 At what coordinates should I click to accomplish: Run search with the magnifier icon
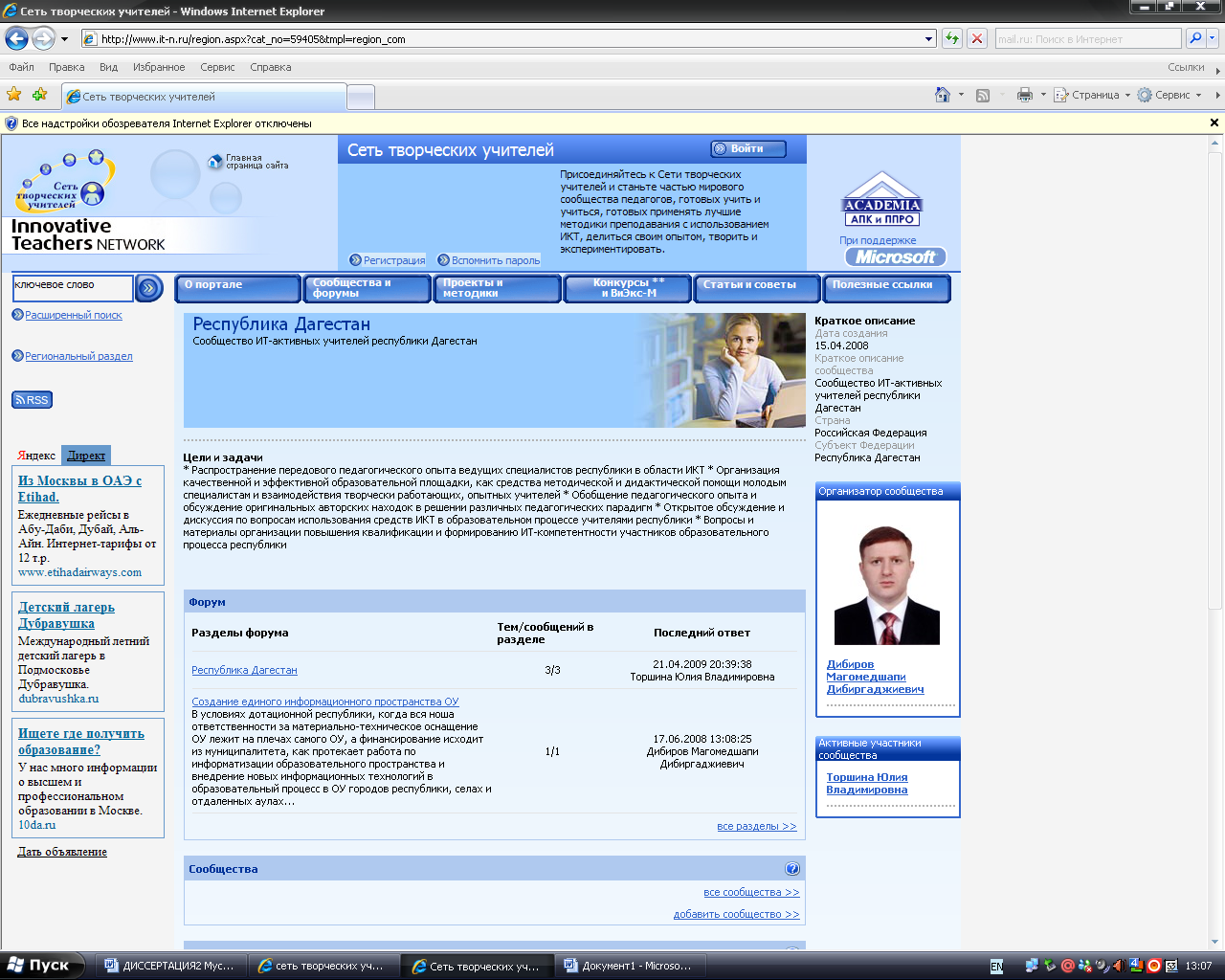1195,38
